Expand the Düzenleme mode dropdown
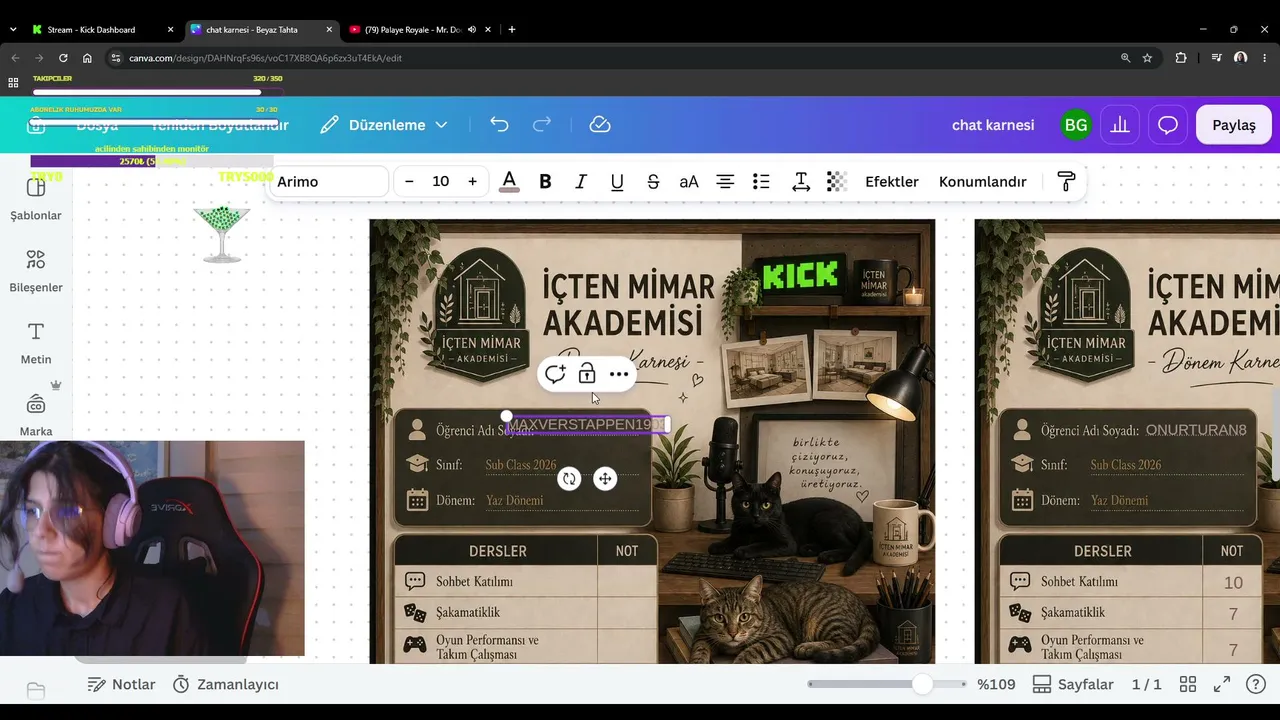The width and height of the screenshot is (1280, 720). pos(384,125)
